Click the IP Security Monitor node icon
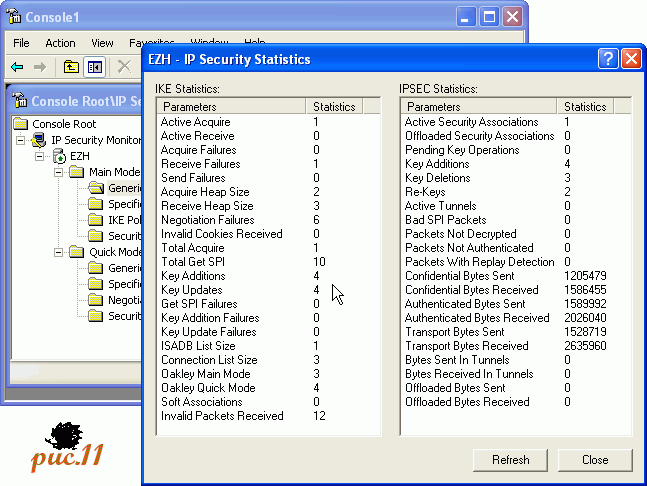647x486 pixels. 40,140
